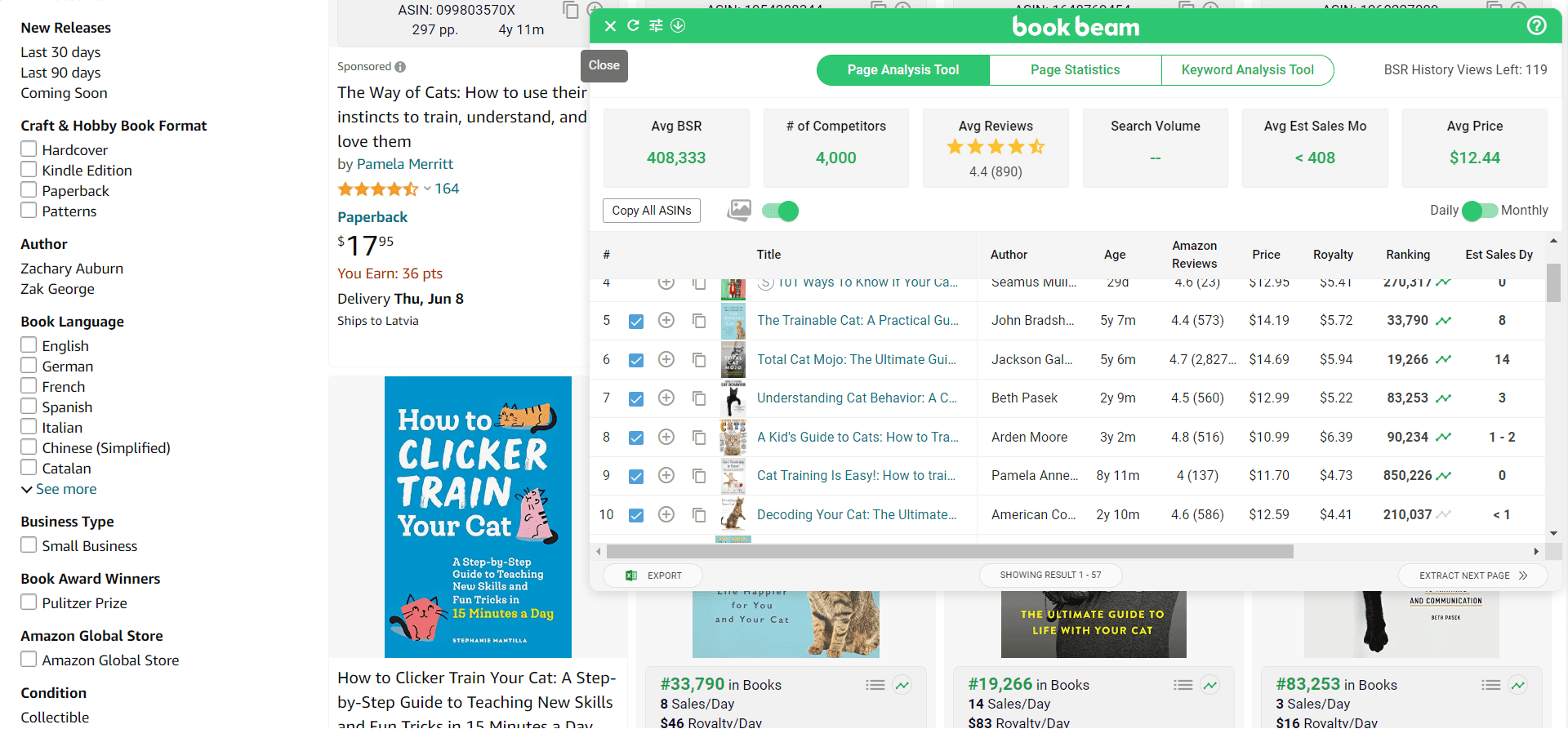Add Understanding Cat Behavior row with plus icon
This screenshot has height=729, width=1568.
pos(666,398)
